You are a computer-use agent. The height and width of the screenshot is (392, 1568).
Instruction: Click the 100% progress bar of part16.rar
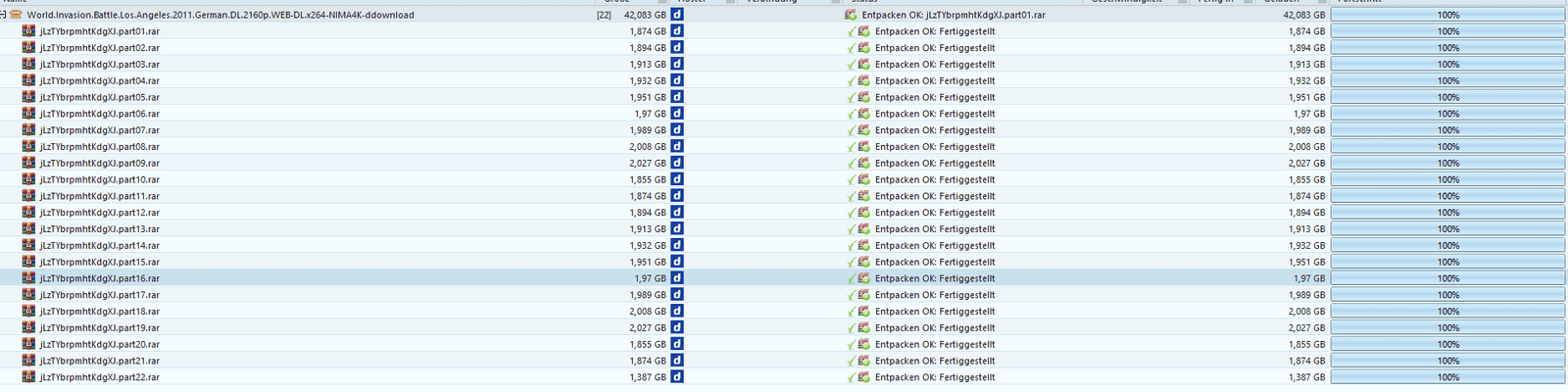(1448, 278)
